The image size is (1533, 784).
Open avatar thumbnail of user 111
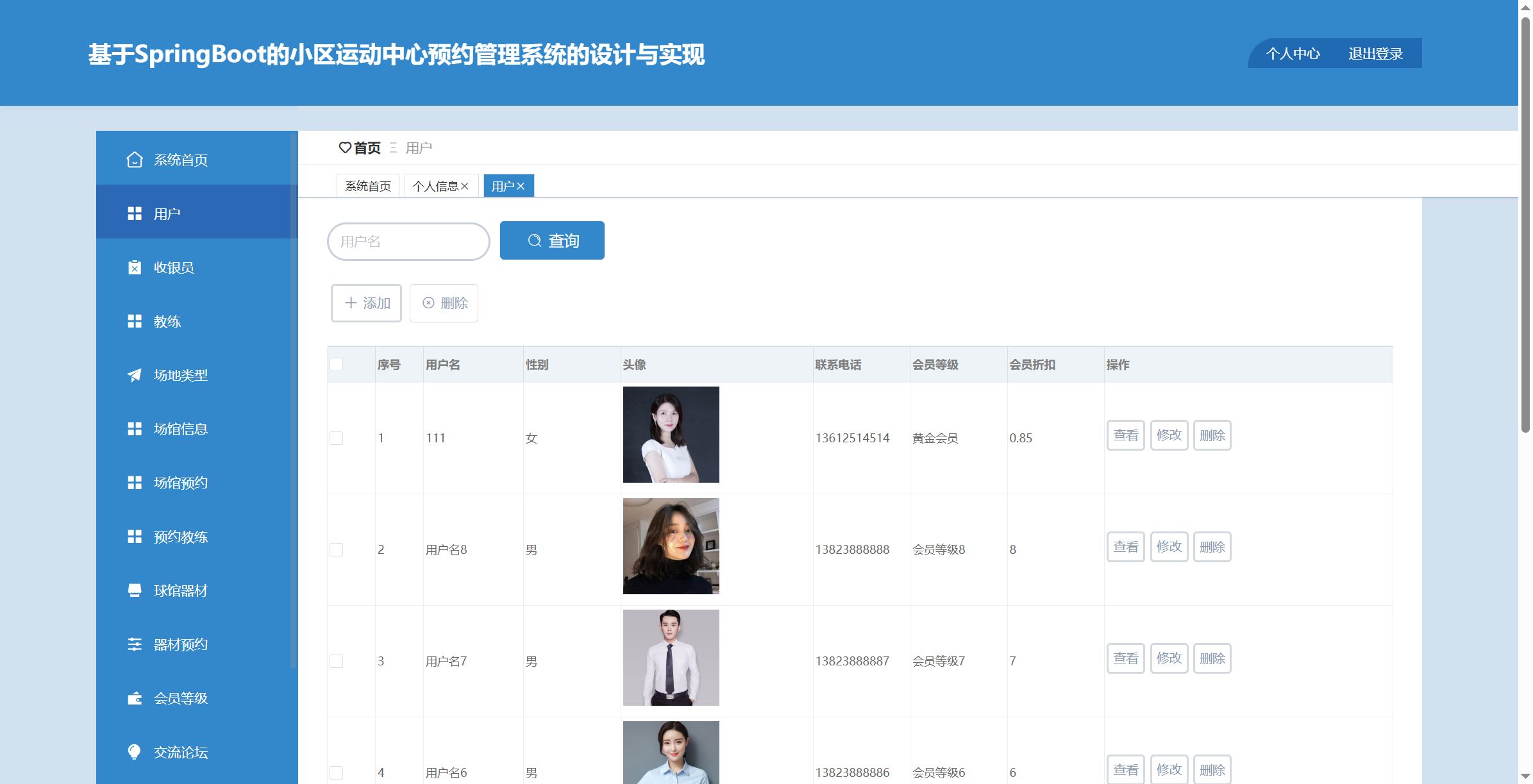click(671, 435)
